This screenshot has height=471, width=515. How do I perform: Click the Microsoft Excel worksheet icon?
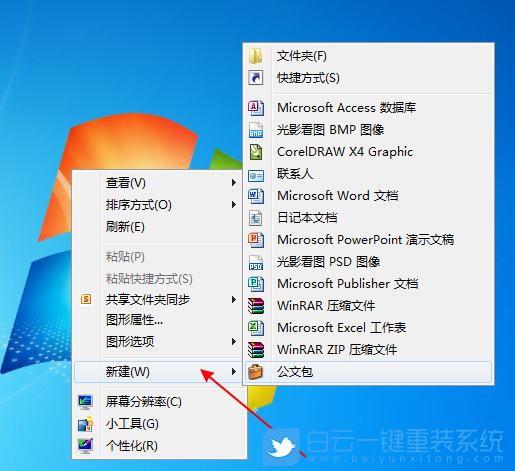(x=256, y=328)
